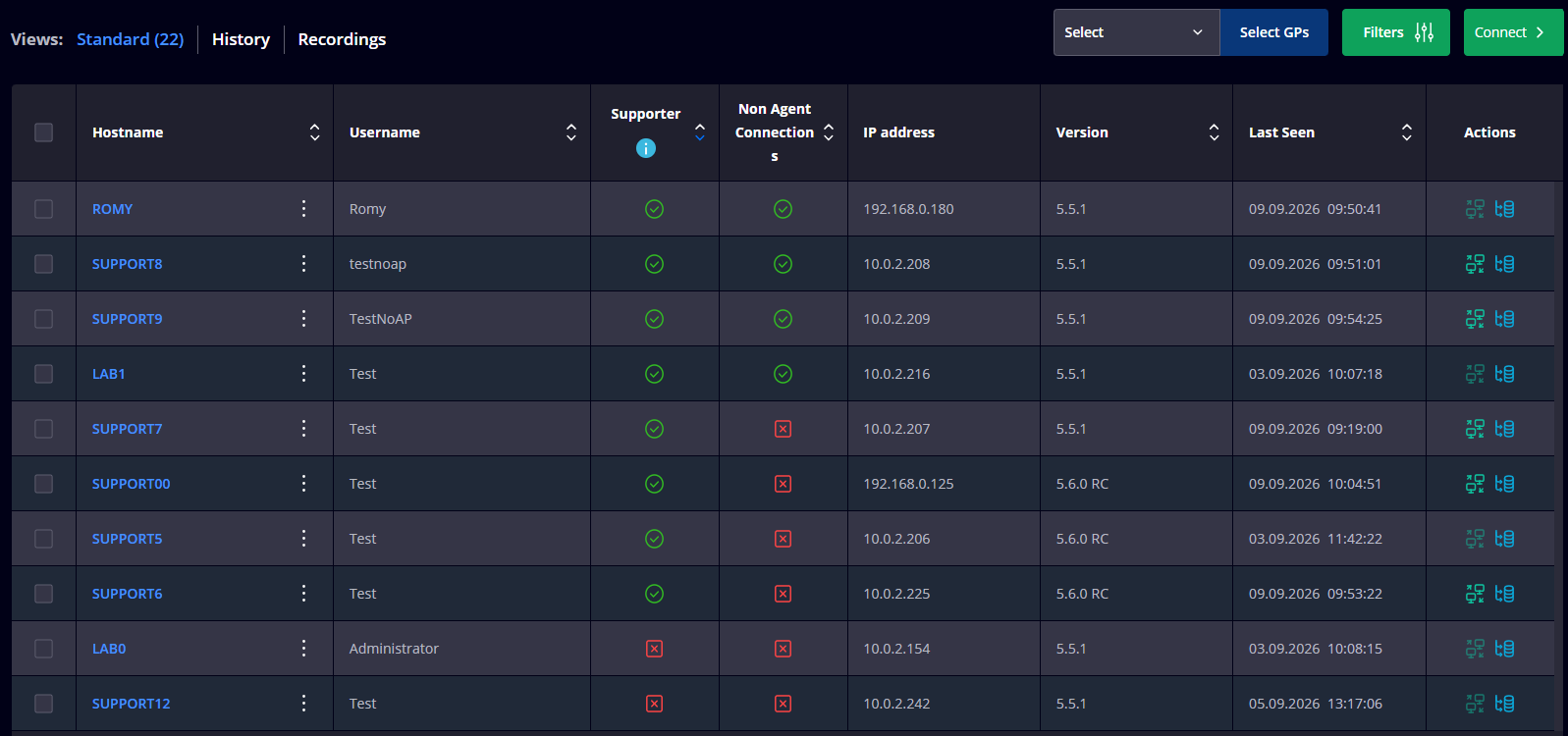Open three-dot menu for SUPPORT8
The width and height of the screenshot is (1568, 736).
(303, 263)
